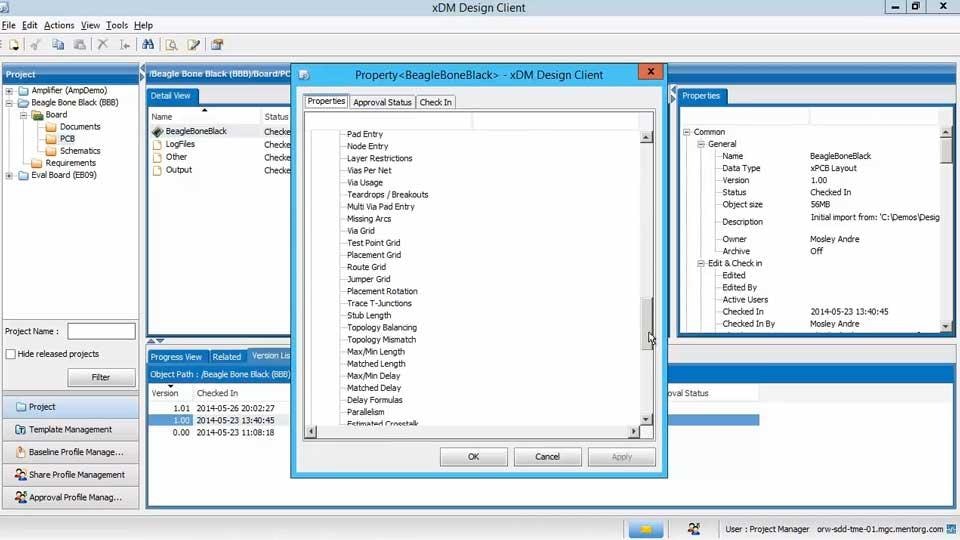Click the connection status icon after server name
Viewport: 960px width, 540px height.
pyautogui.click(x=951, y=529)
